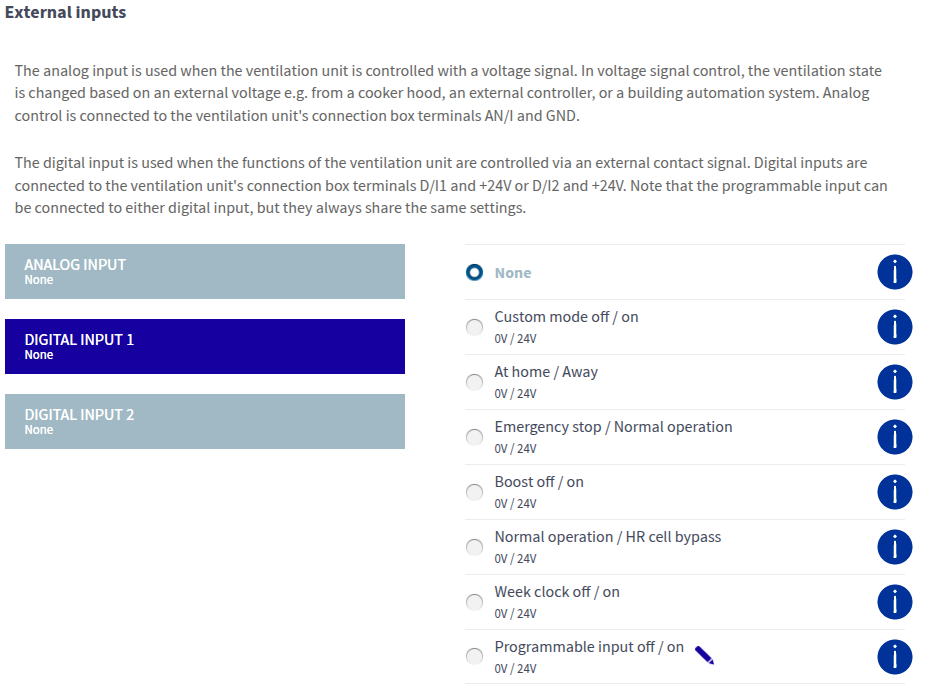Edit programmable input with the pencil icon

704,655
